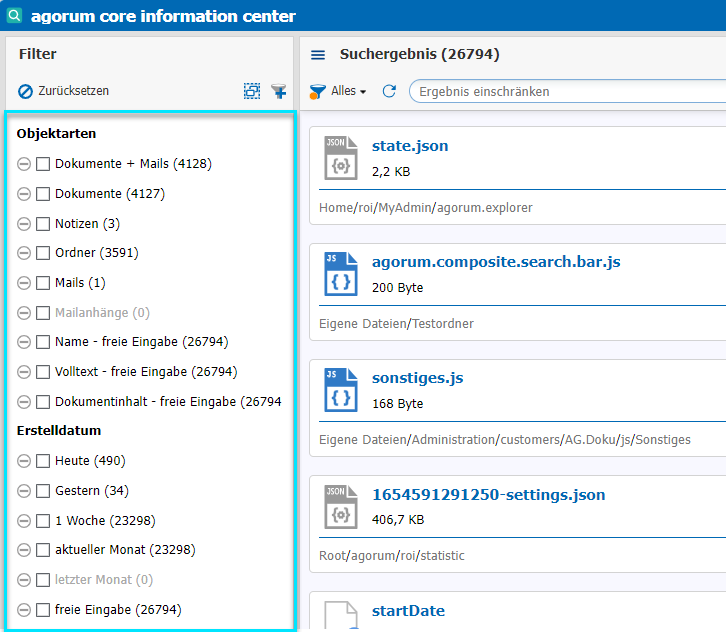Click the 406,7 KB file size text
This screenshot has height=632, width=726.
click(x=398, y=519)
